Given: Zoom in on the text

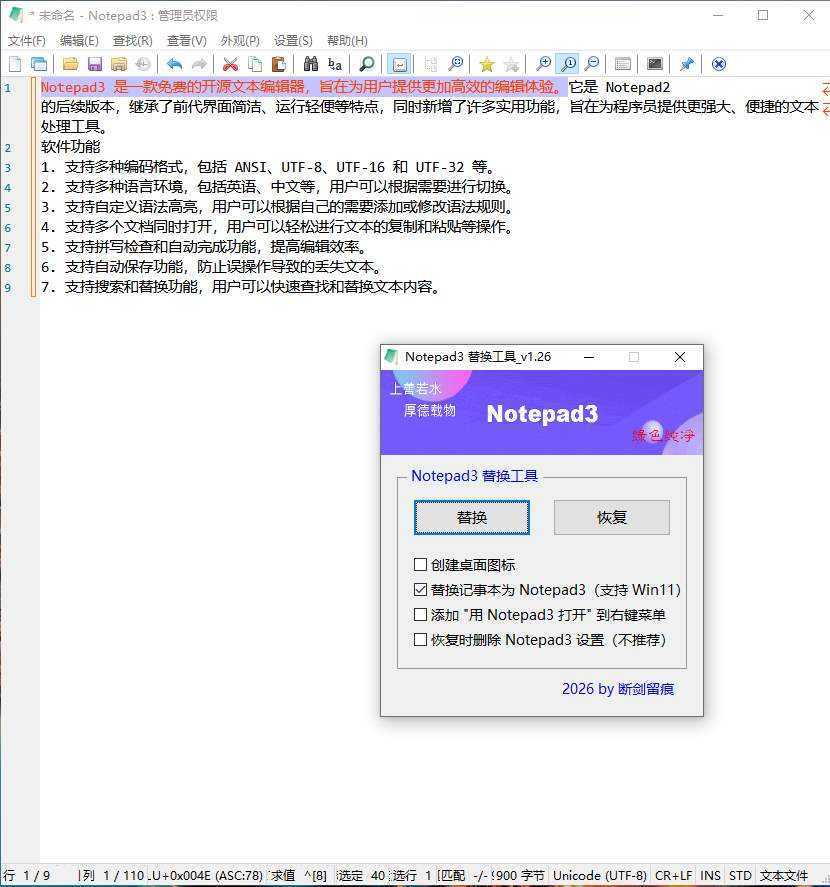Looking at the screenshot, I should 543,64.
